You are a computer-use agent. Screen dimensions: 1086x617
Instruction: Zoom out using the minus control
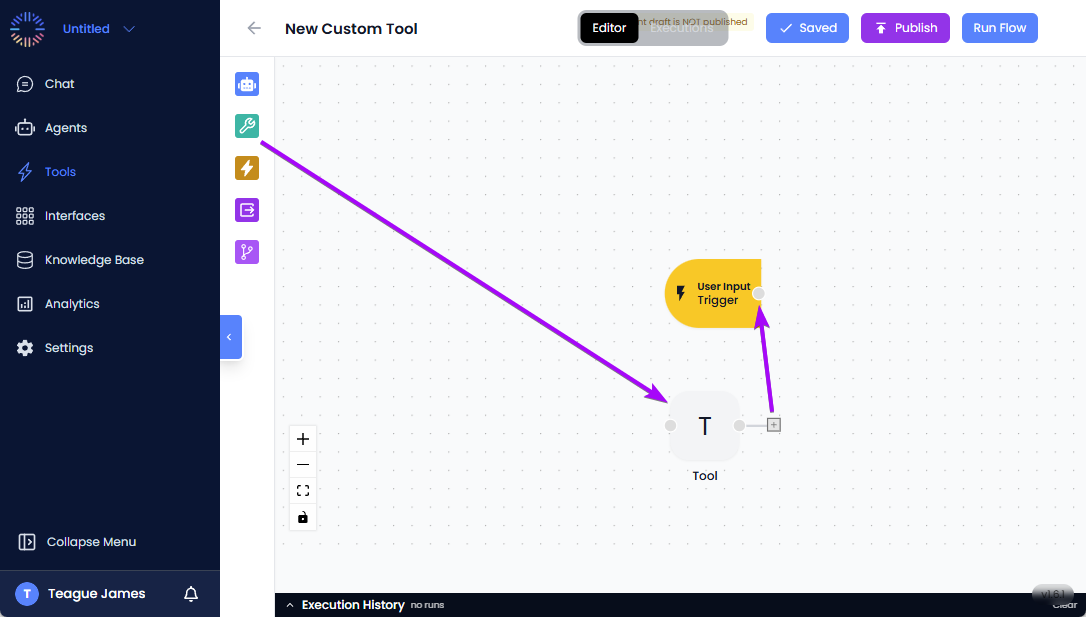click(x=302, y=464)
